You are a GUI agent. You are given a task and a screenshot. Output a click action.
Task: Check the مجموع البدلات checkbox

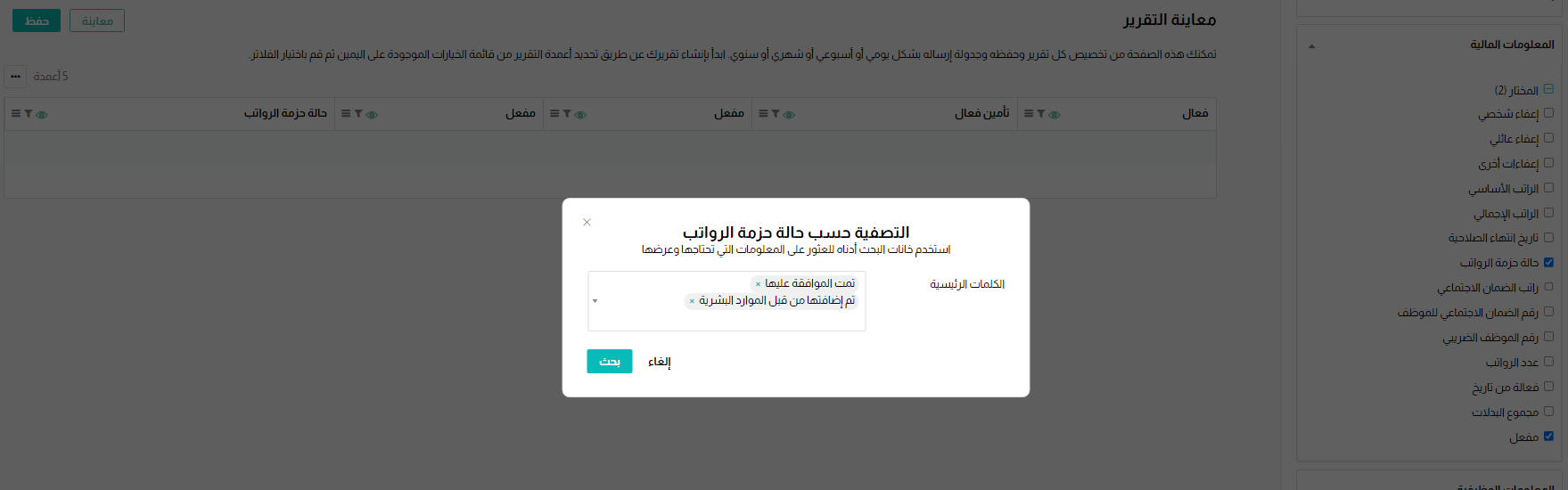(1548, 412)
